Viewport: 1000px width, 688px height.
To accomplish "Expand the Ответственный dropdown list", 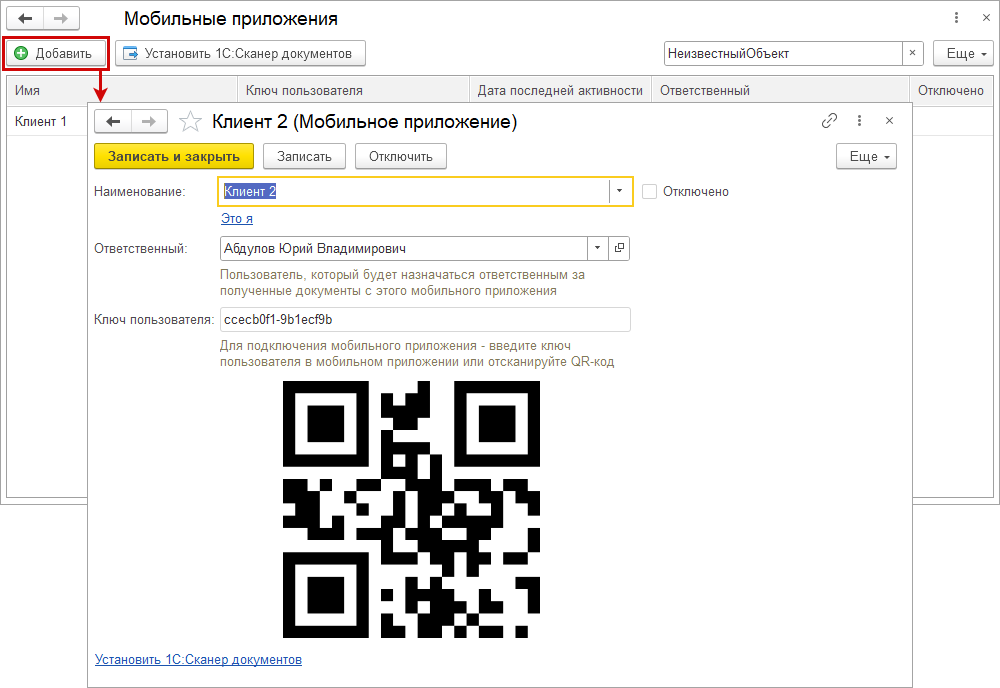I will click(598, 249).
